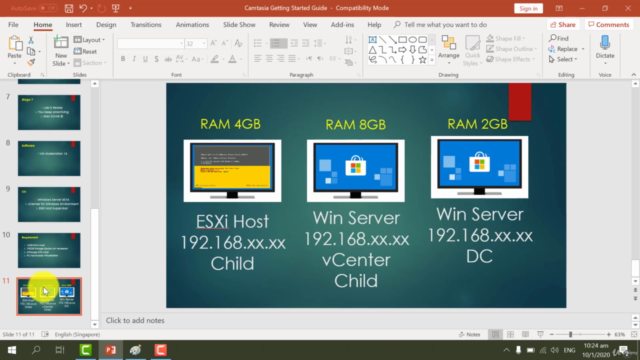Toggle Strikethrough formatting
This screenshot has width=640, height=360.
coord(168,59)
